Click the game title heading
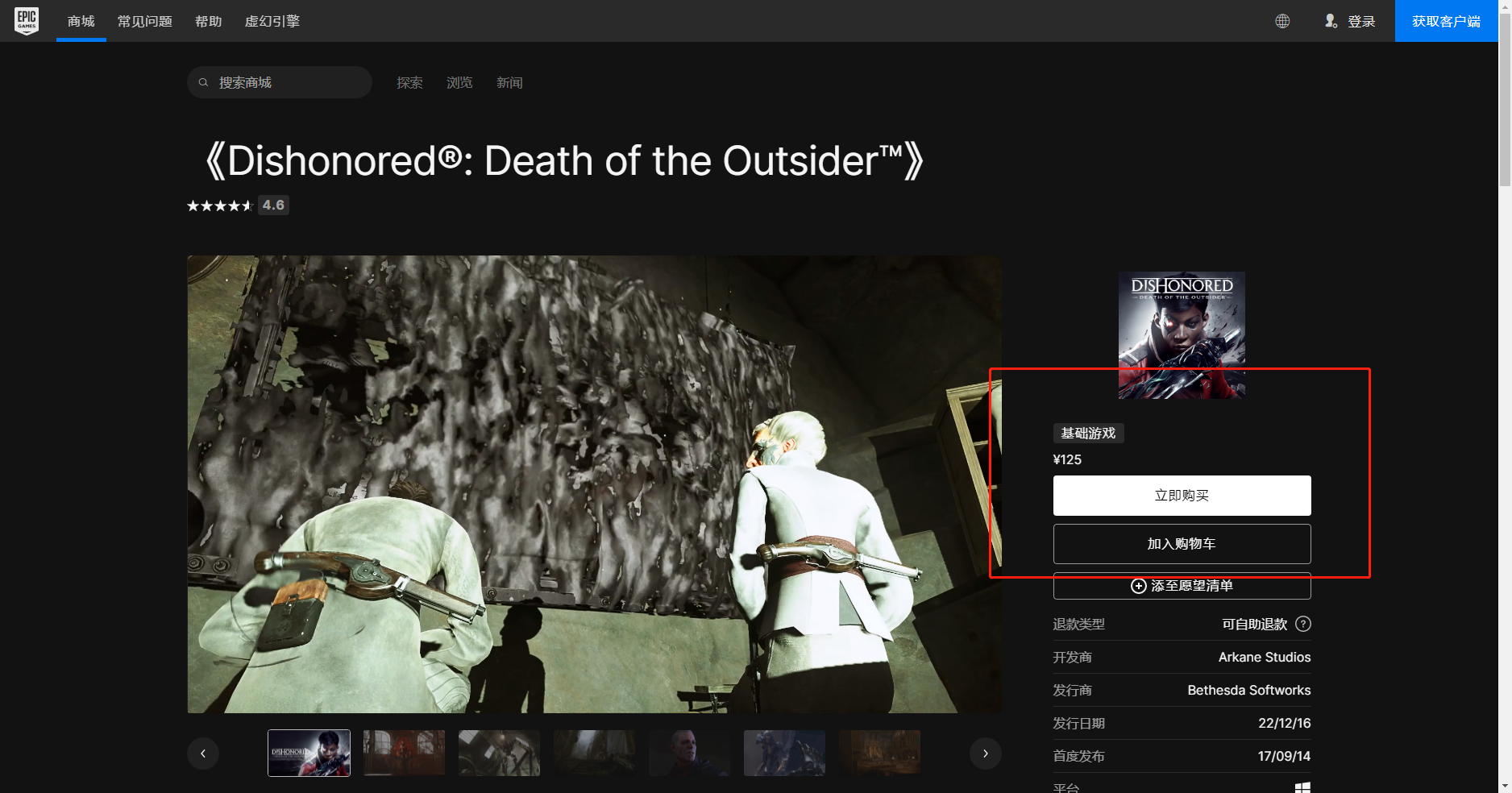This screenshot has width=1512, height=793. coord(564,161)
